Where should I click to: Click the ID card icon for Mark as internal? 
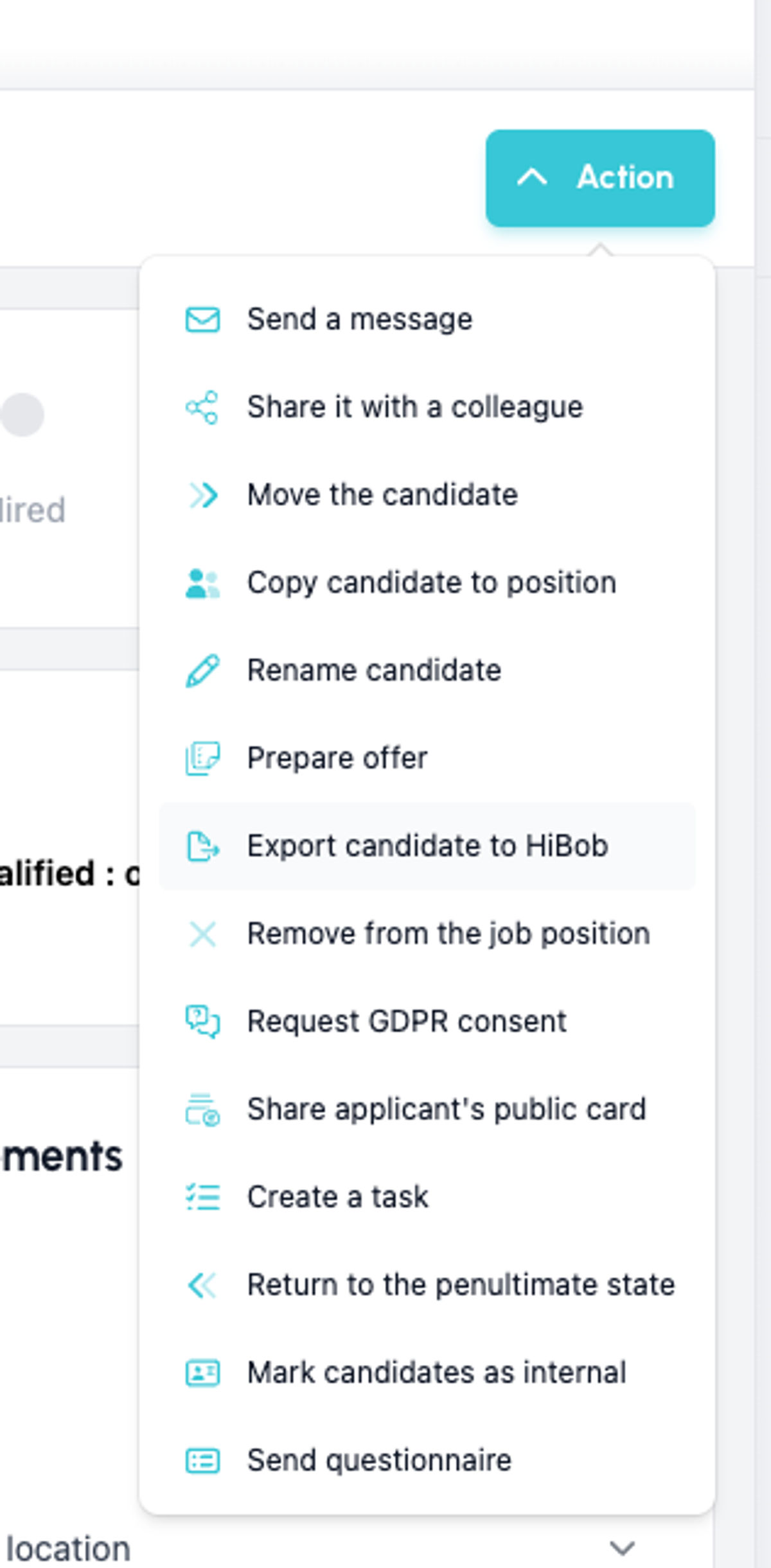[x=202, y=1373]
